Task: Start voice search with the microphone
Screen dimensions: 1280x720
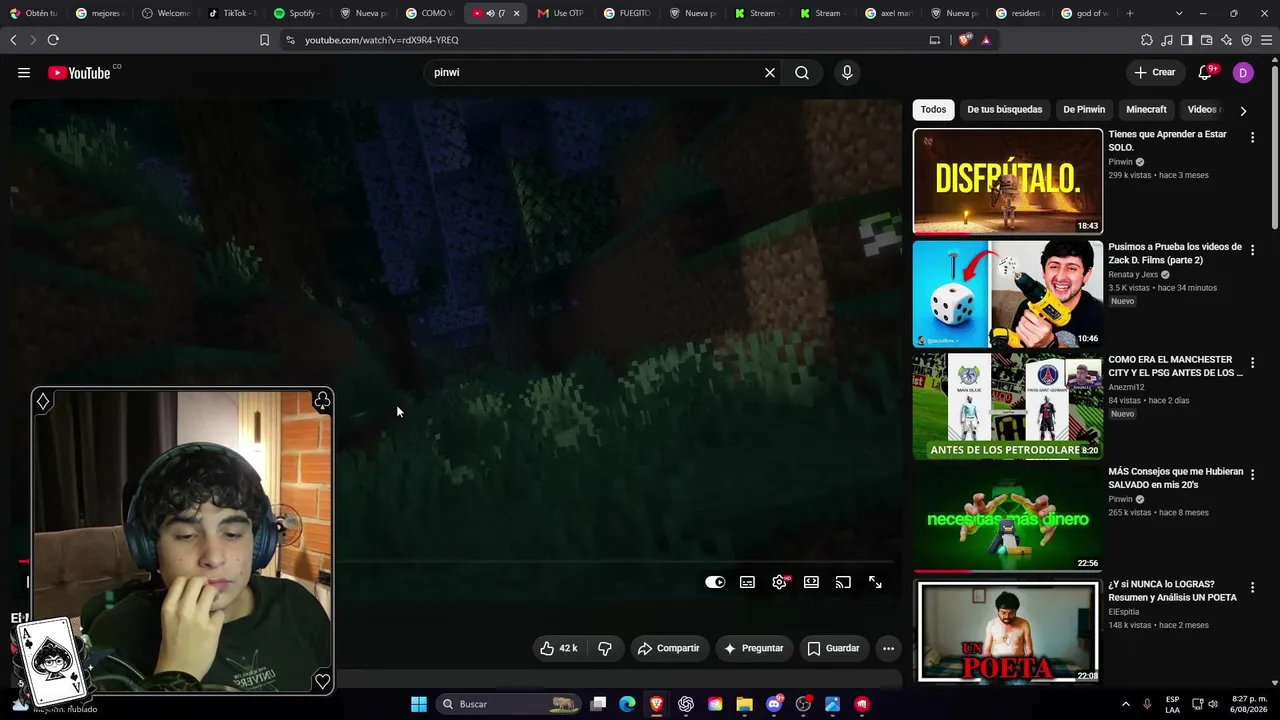Action: (x=847, y=72)
